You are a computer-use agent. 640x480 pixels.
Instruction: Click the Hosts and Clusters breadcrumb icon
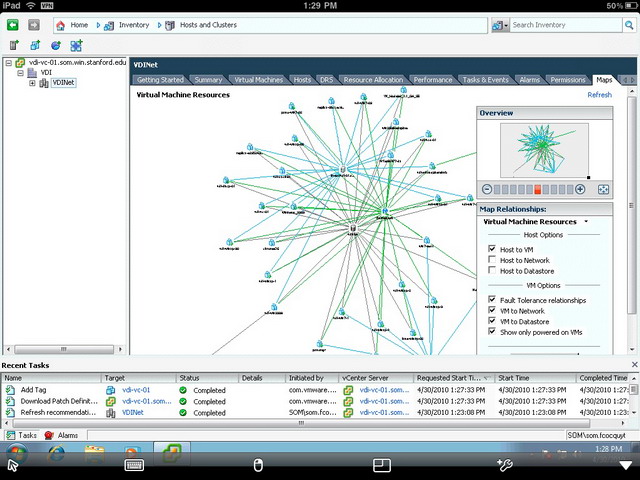170,26
